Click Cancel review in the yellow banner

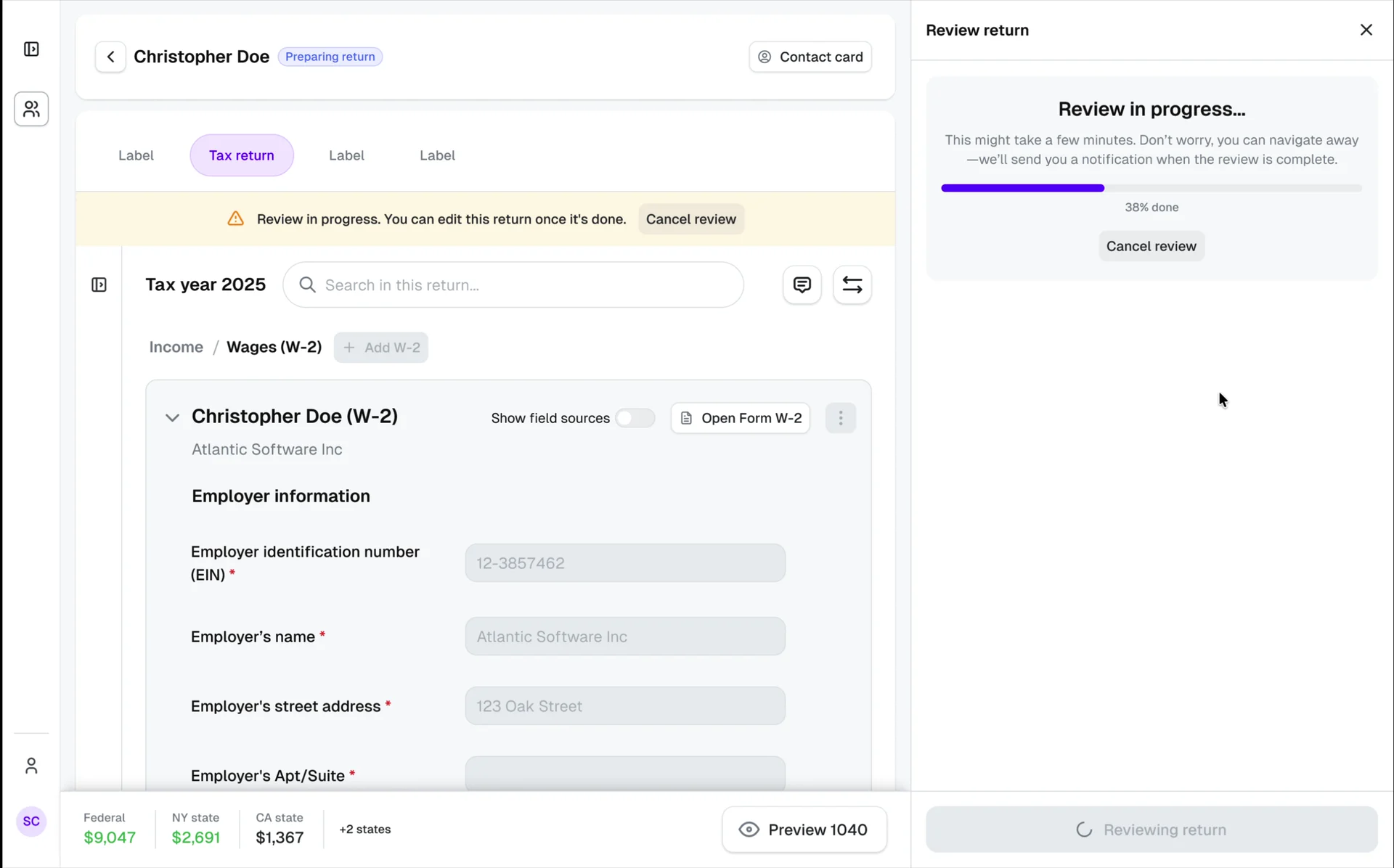coord(690,219)
